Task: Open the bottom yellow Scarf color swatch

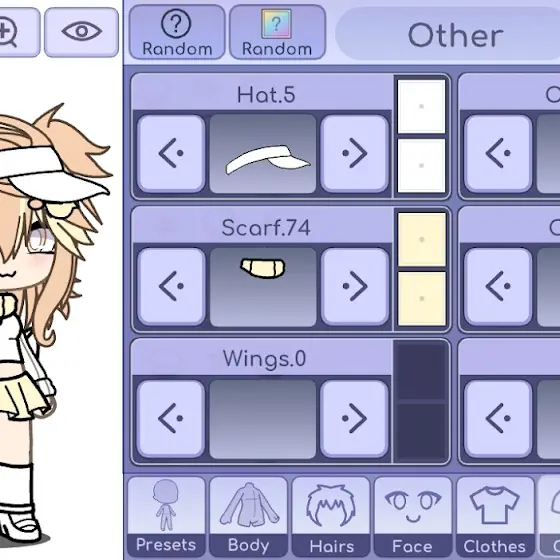Action: [x=421, y=299]
